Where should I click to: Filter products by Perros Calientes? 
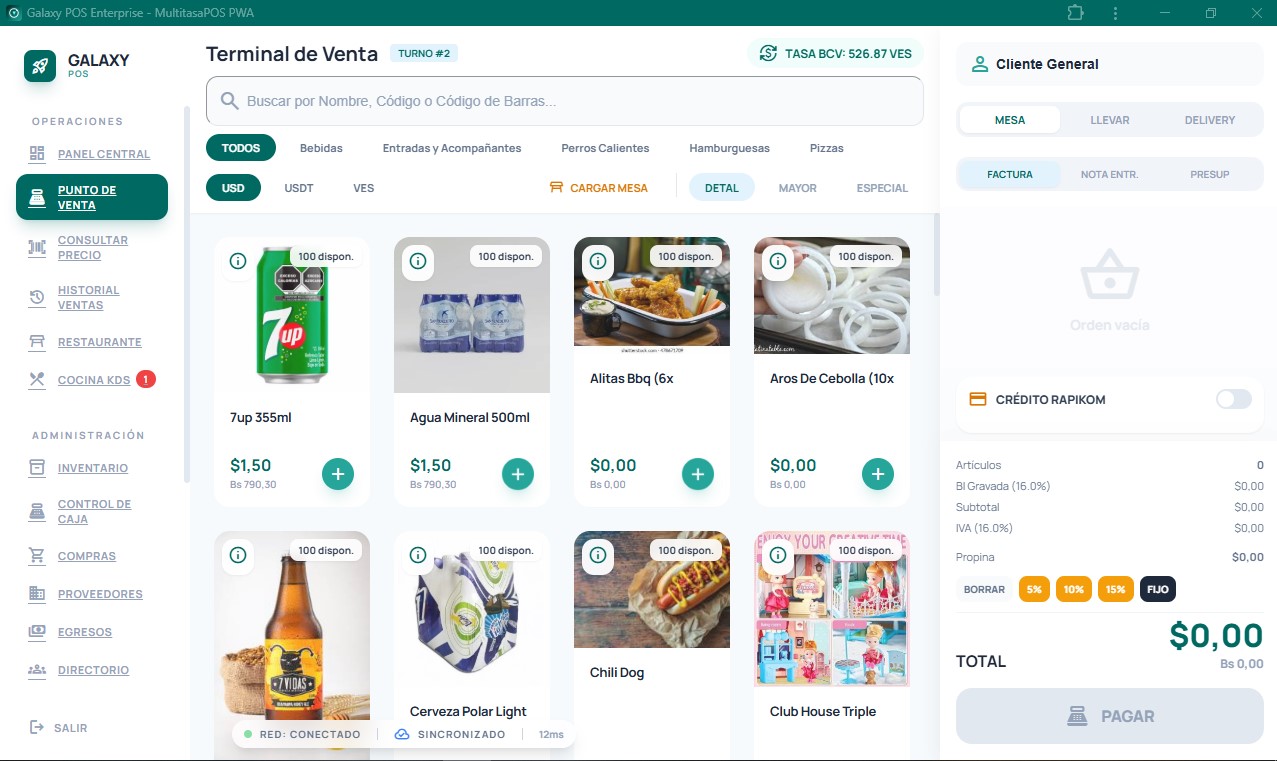pyautogui.click(x=605, y=148)
